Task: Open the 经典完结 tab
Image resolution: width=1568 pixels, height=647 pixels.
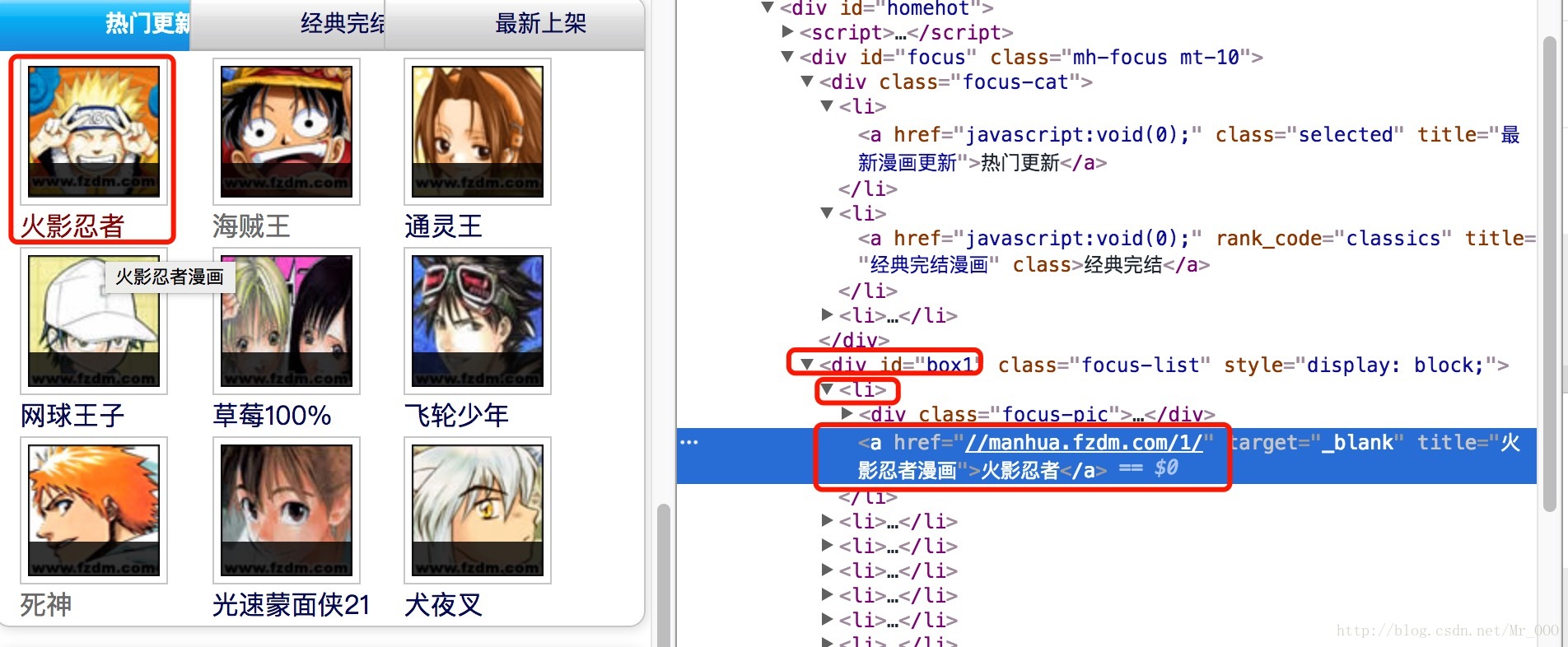Action: click(287, 25)
